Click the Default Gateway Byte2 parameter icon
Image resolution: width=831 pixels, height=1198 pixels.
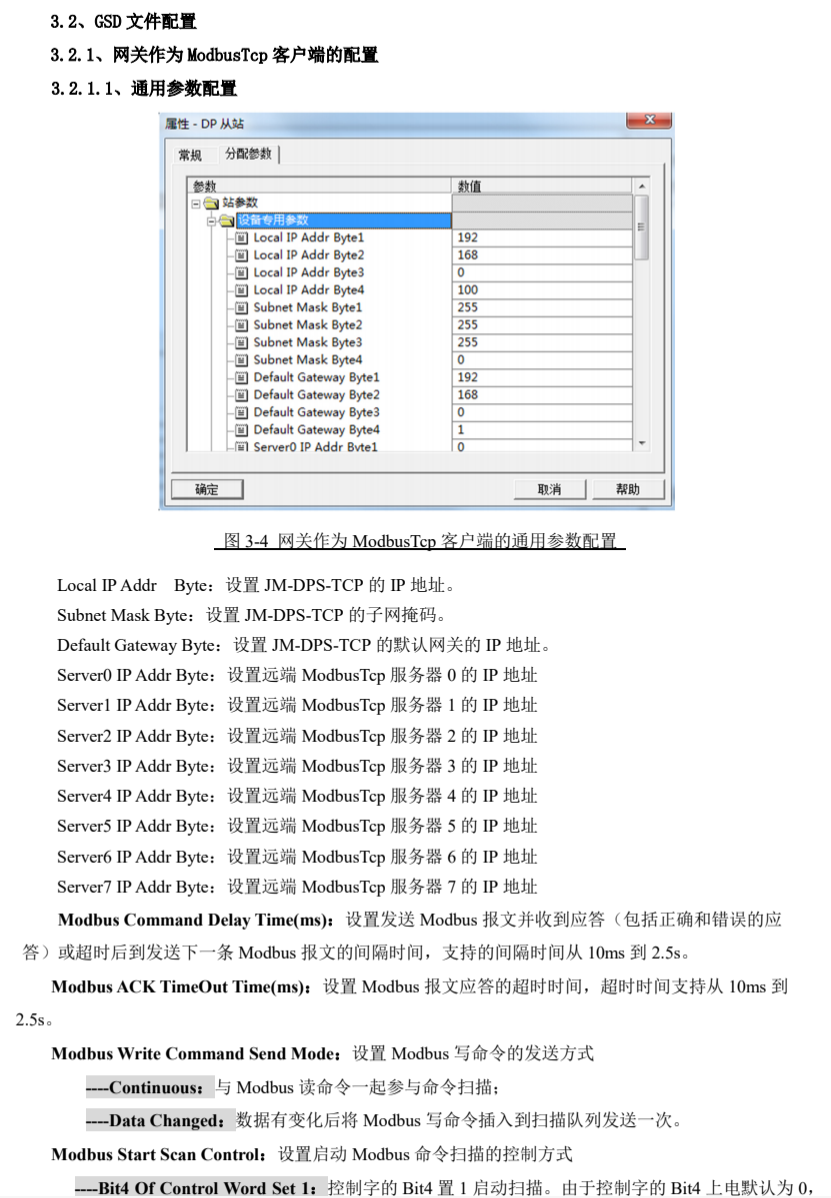[x=241, y=395]
